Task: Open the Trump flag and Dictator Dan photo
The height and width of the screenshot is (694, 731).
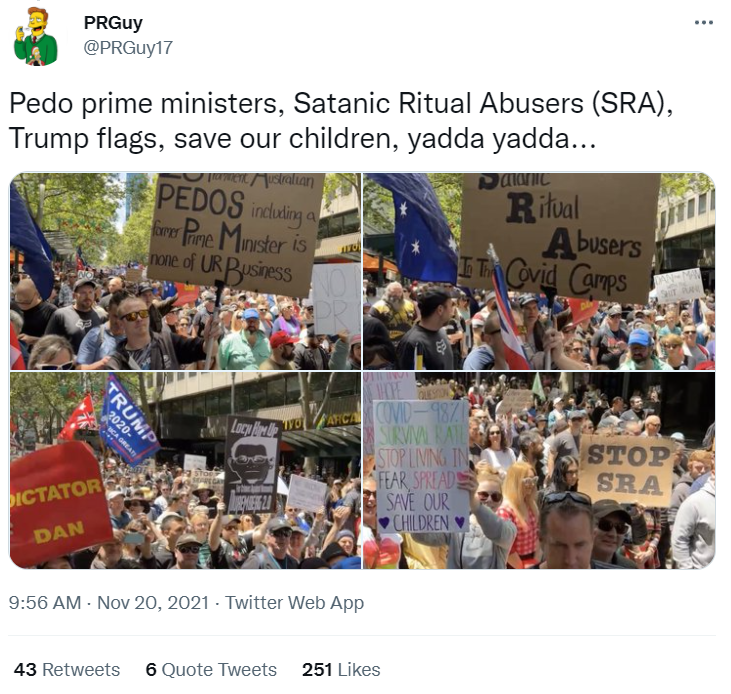Action: click(186, 470)
